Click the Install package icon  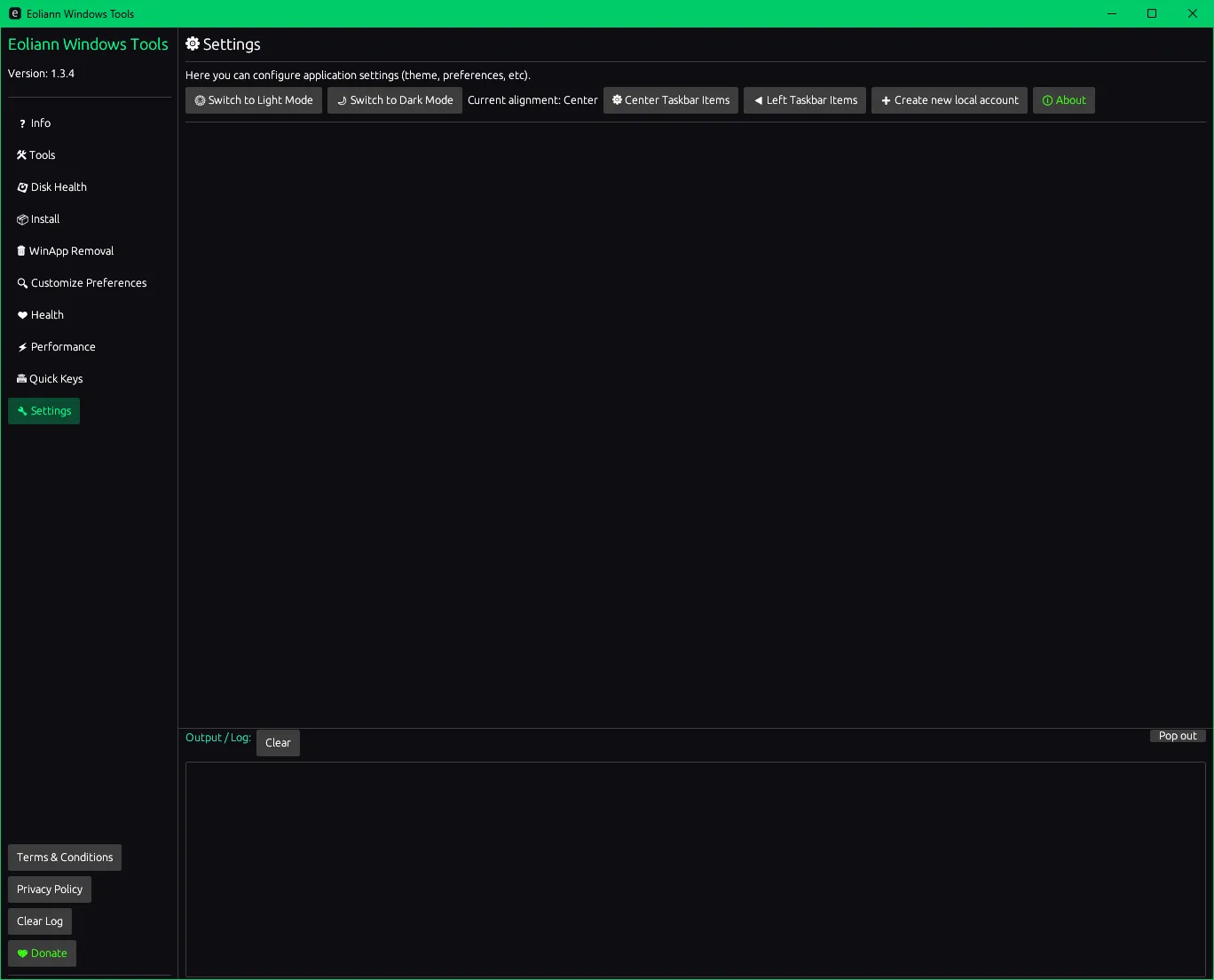click(x=22, y=219)
